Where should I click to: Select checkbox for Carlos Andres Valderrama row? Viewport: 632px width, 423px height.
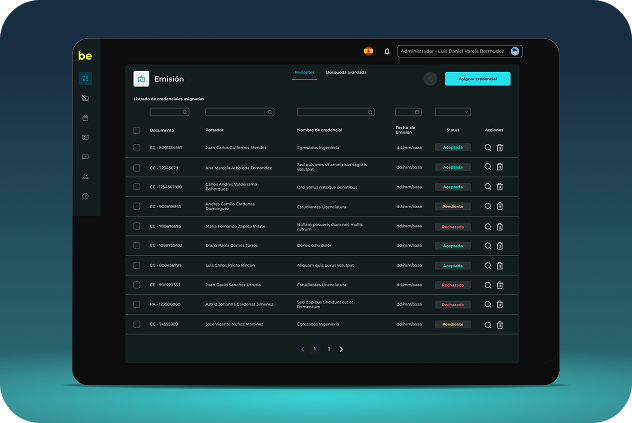pos(137,187)
